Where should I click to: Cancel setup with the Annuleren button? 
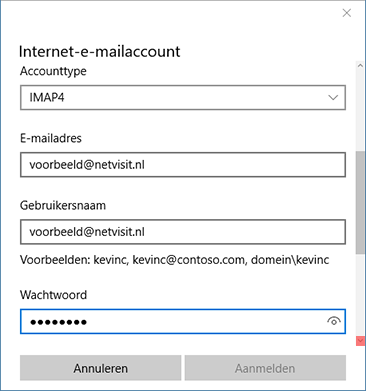click(101, 368)
